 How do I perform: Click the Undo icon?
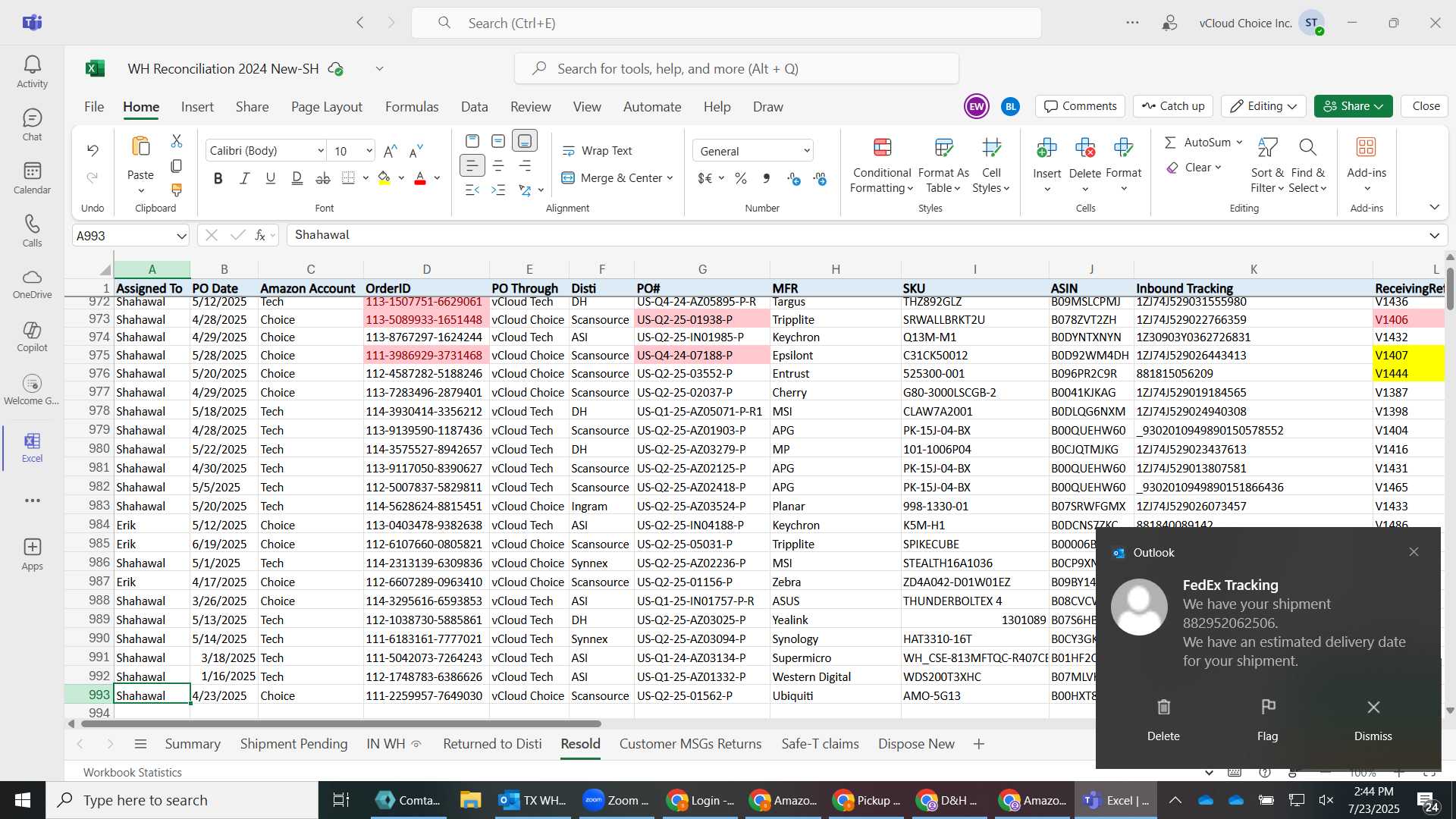pos(93,150)
